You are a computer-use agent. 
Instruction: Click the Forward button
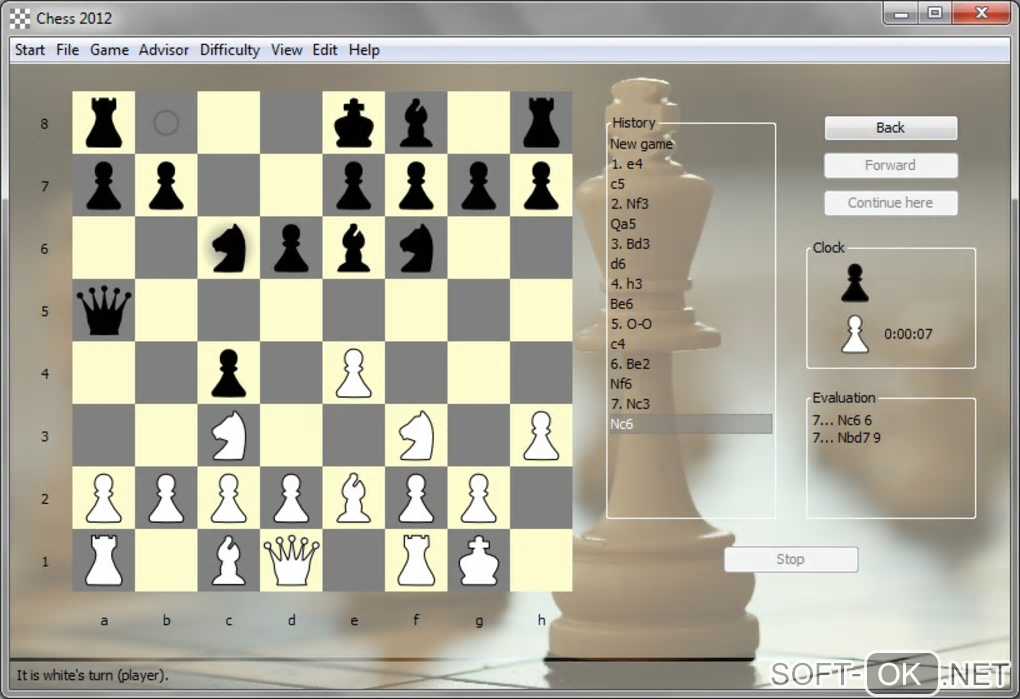click(891, 166)
